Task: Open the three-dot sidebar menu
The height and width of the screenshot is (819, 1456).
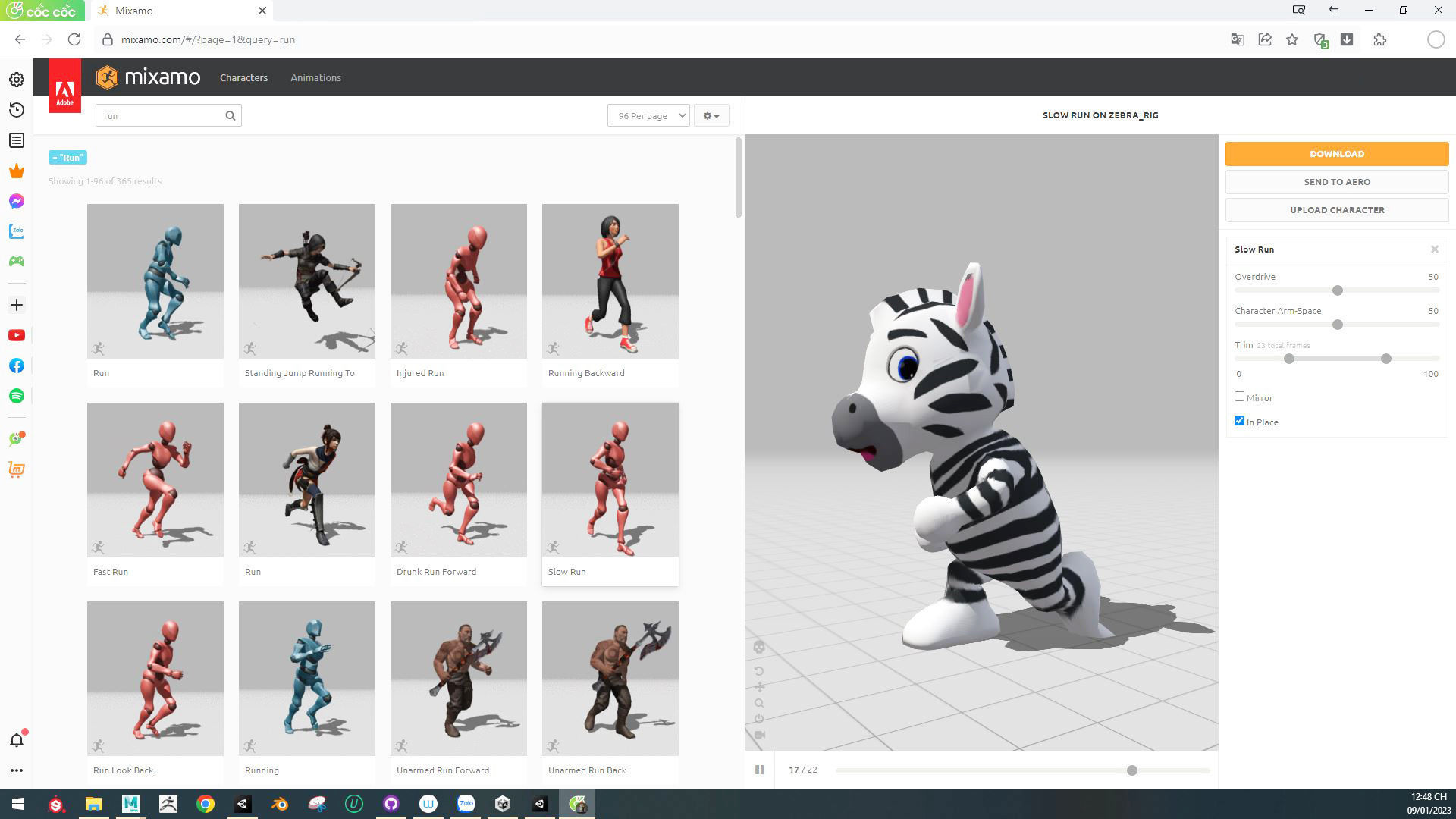Action: click(17, 770)
